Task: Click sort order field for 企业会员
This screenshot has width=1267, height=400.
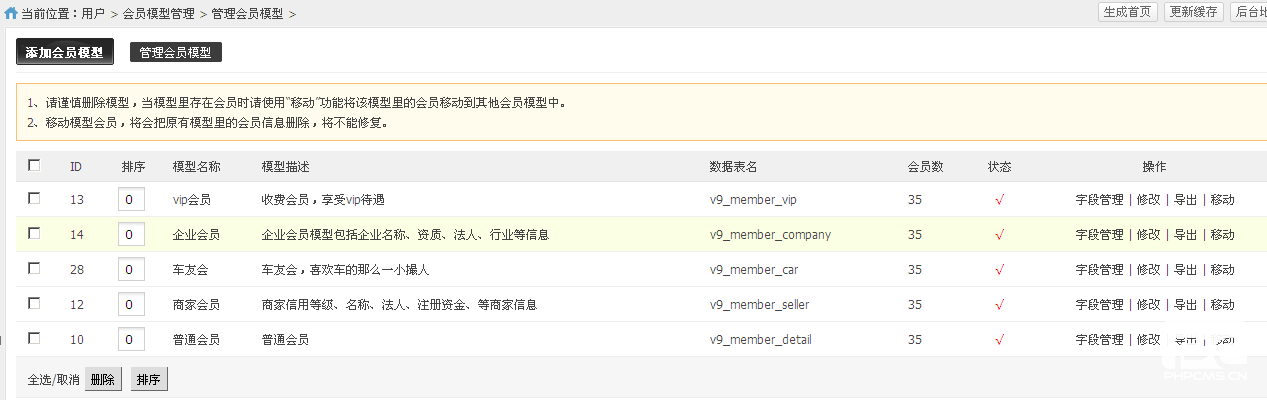Action: point(132,235)
